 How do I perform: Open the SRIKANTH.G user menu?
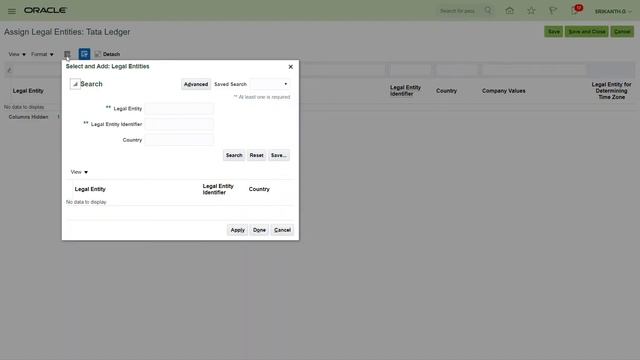[613, 11]
